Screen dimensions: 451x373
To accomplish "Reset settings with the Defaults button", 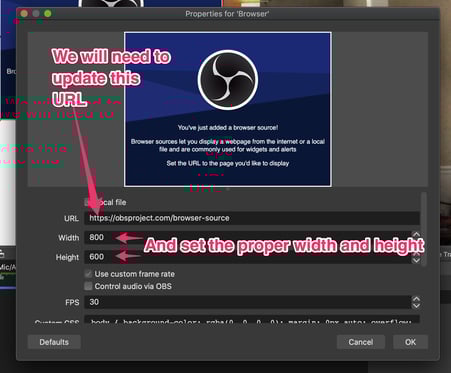I will point(54,342).
